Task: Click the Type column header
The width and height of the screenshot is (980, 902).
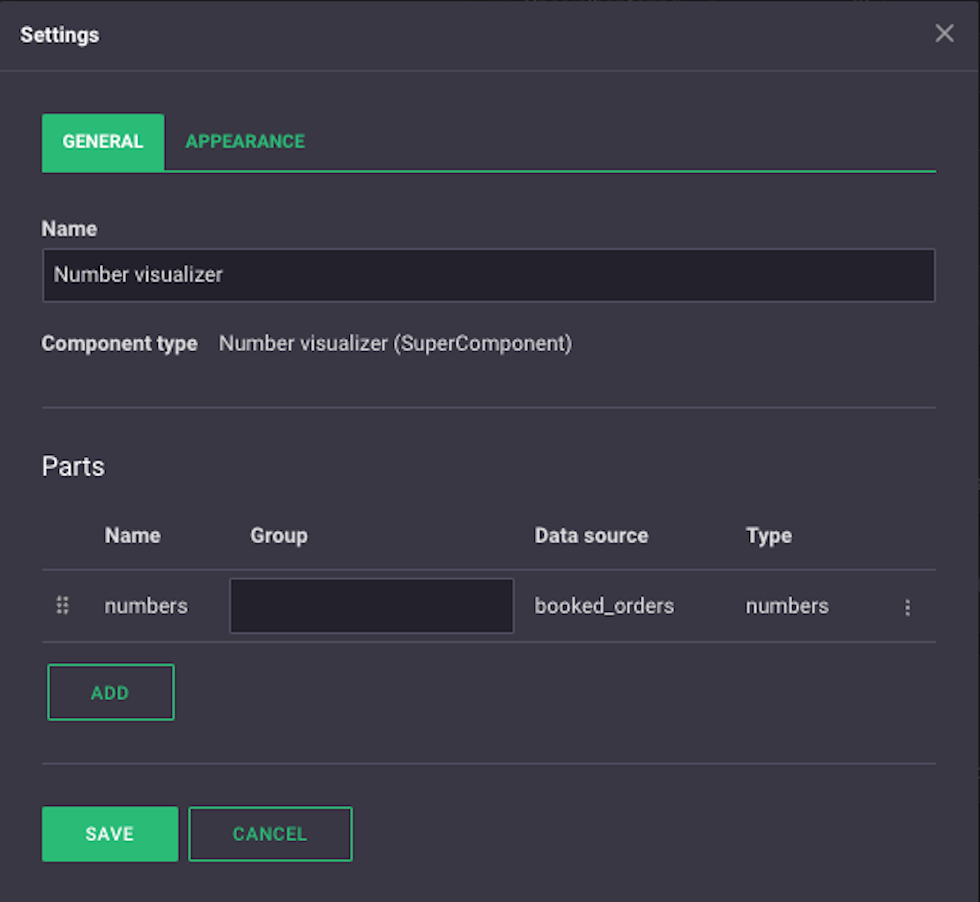Action: coord(769,536)
